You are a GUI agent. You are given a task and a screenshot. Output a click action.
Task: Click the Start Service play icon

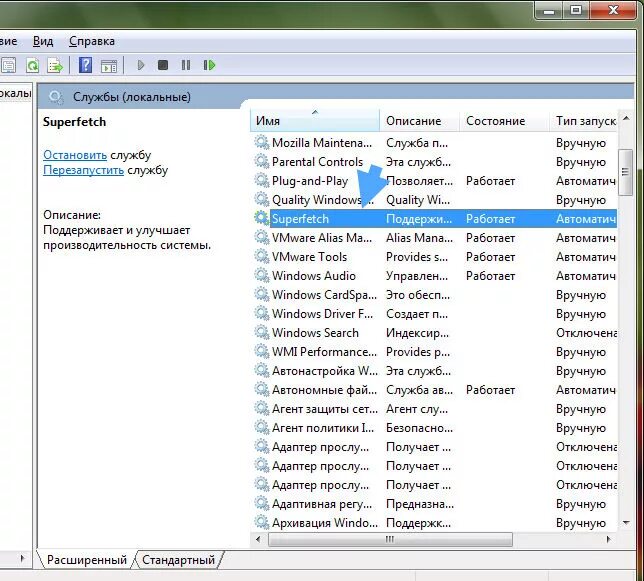click(141, 65)
